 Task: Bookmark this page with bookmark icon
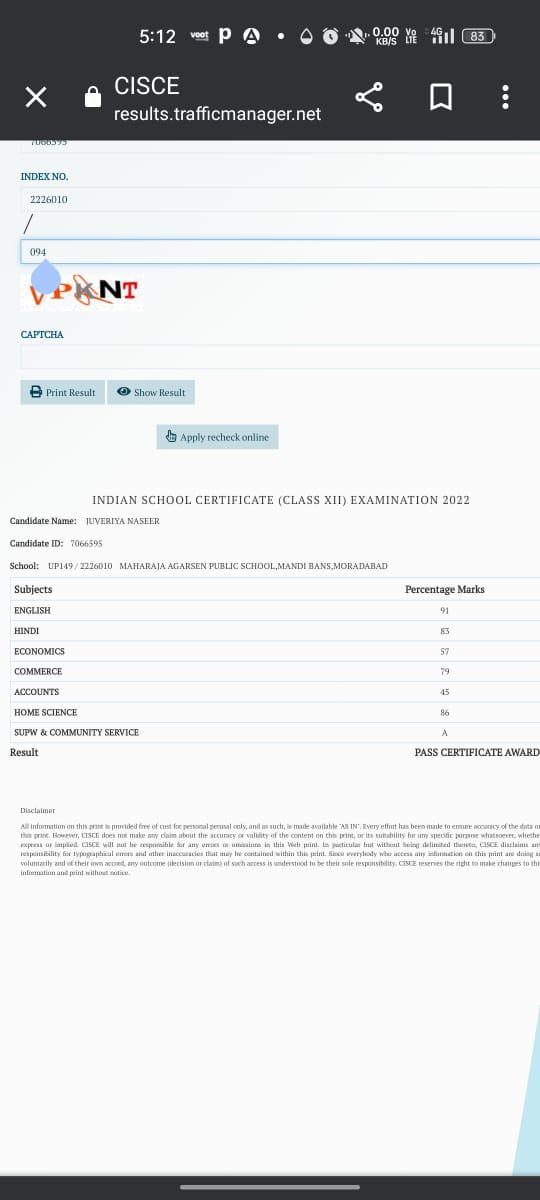(441, 97)
